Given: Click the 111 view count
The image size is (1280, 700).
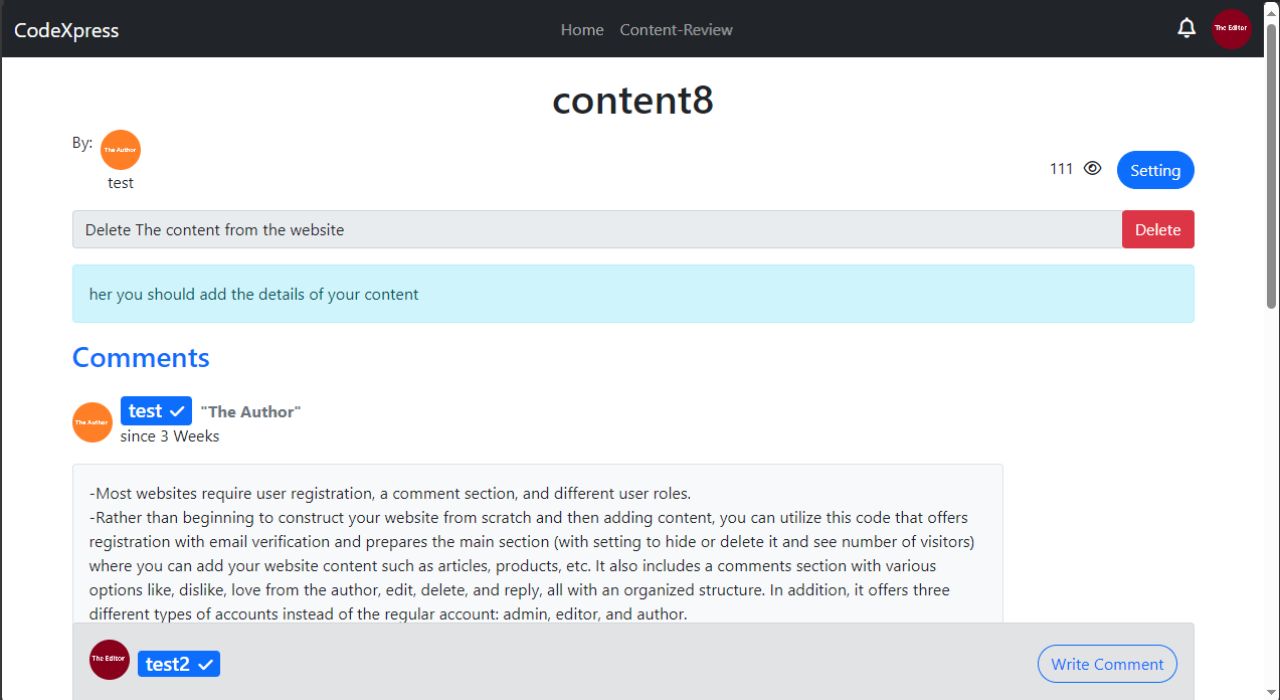Looking at the screenshot, I should (1061, 169).
